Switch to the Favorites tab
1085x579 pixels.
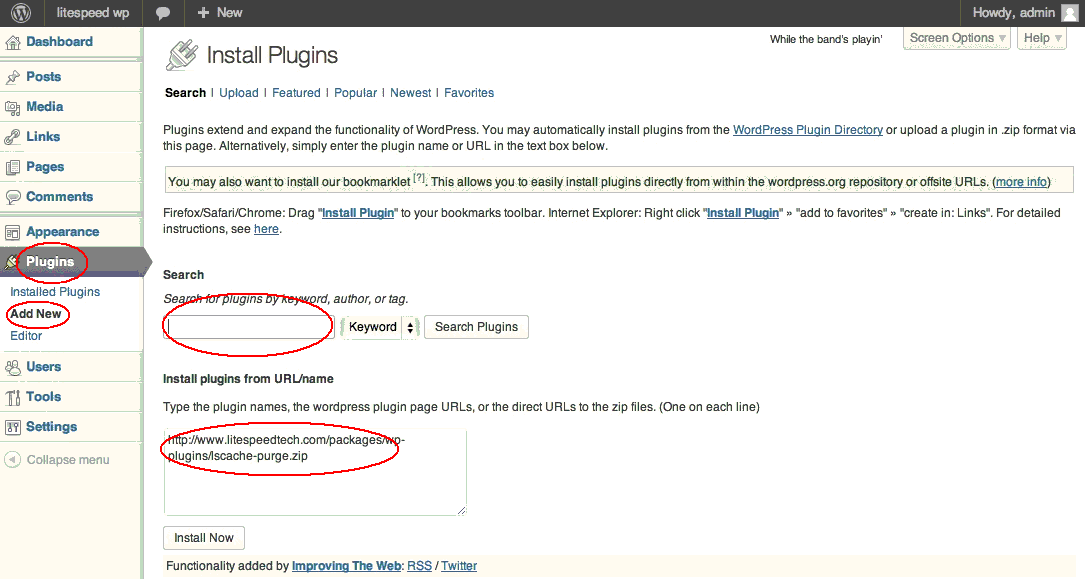tap(469, 93)
